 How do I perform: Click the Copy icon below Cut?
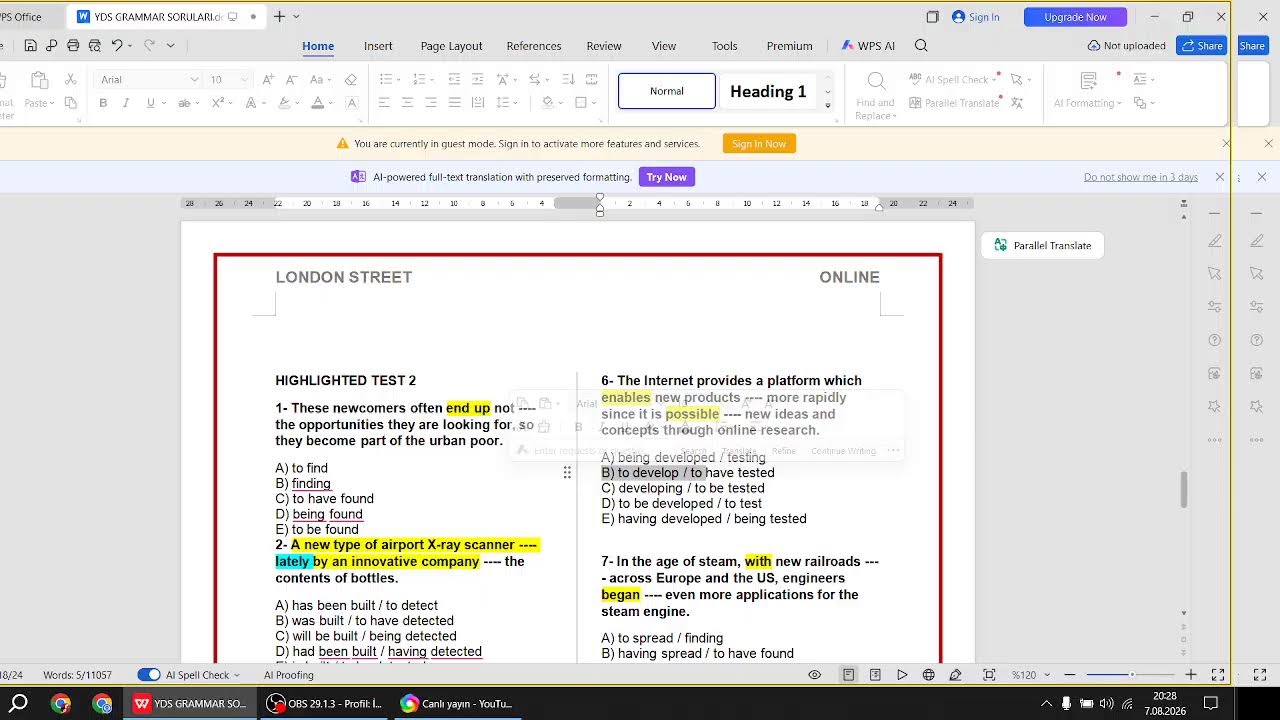[x=70, y=103]
